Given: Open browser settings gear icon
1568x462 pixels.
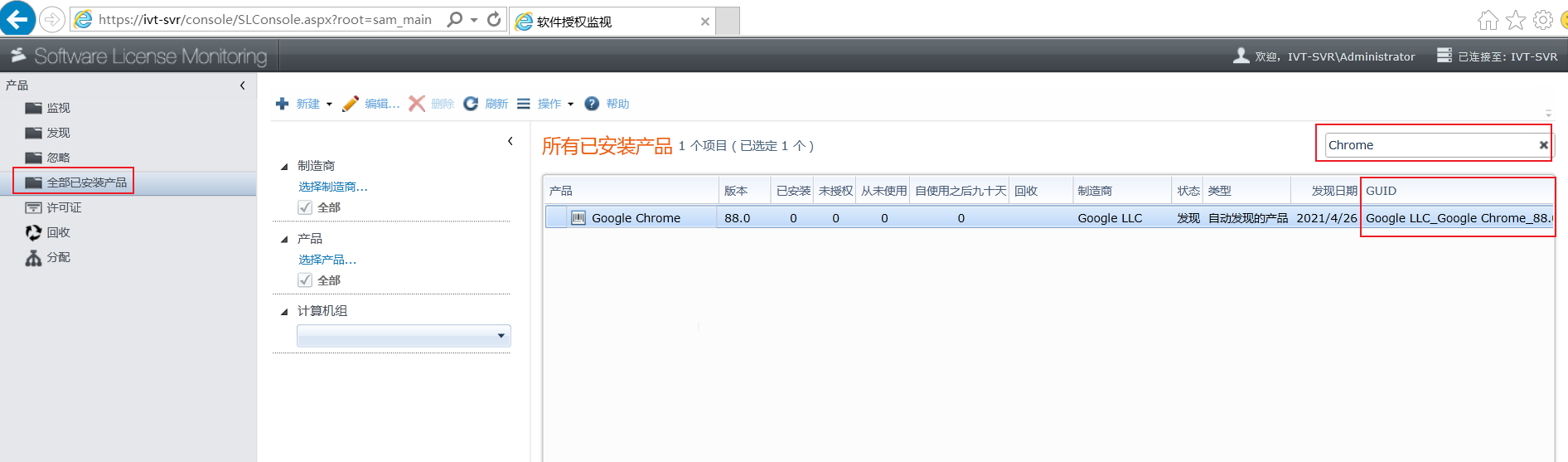Looking at the screenshot, I should coord(1543,20).
